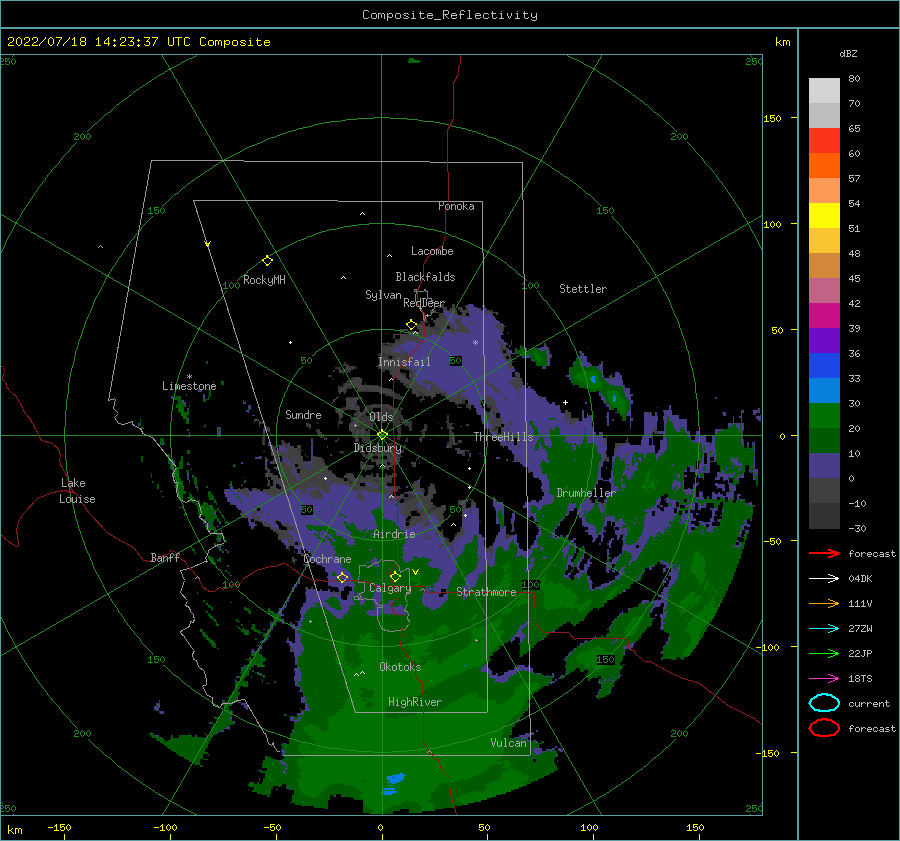Click the purple 36-39 dBZ color swatch
This screenshot has height=841, width=900.
coord(824,341)
